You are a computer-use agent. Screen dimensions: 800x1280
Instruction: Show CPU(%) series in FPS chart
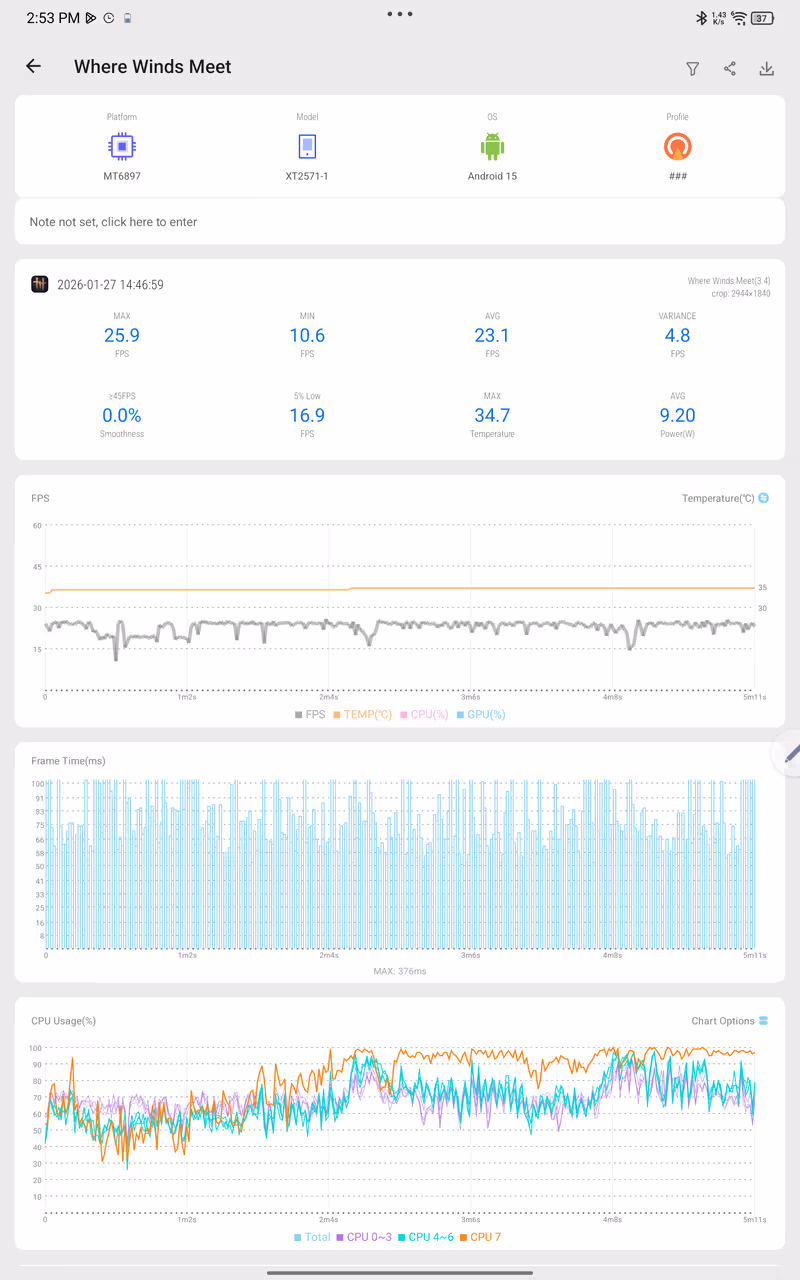click(x=424, y=715)
